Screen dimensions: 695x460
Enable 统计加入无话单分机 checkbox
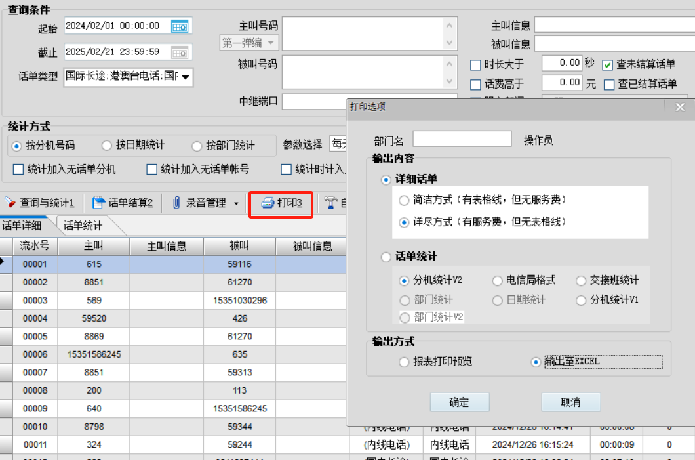click(x=18, y=169)
